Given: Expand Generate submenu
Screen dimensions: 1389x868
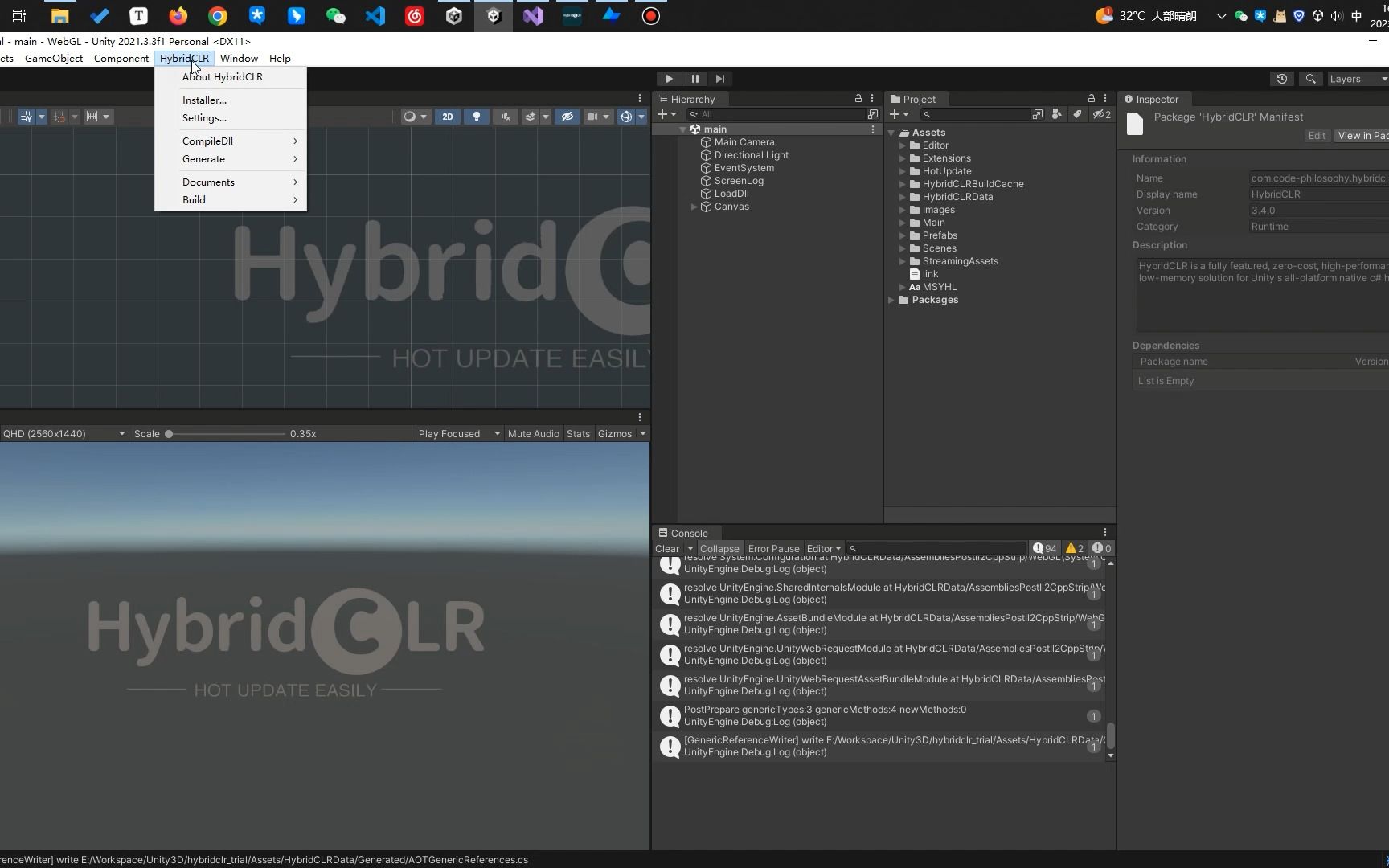Looking at the screenshot, I should pyautogui.click(x=231, y=159).
